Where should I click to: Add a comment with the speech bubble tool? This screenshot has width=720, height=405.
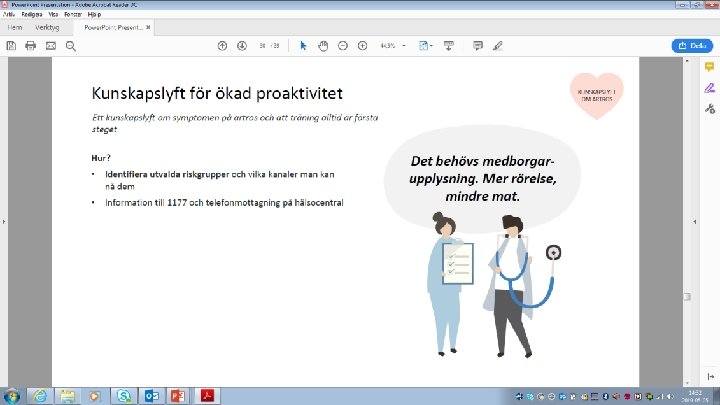[x=478, y=45]
